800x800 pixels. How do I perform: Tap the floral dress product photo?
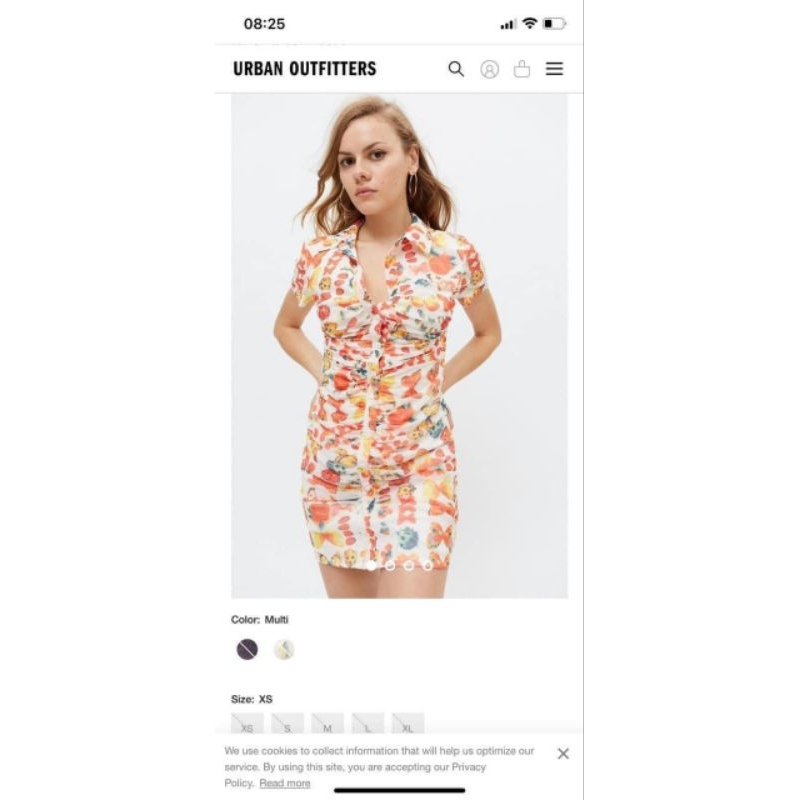[399, 345]
